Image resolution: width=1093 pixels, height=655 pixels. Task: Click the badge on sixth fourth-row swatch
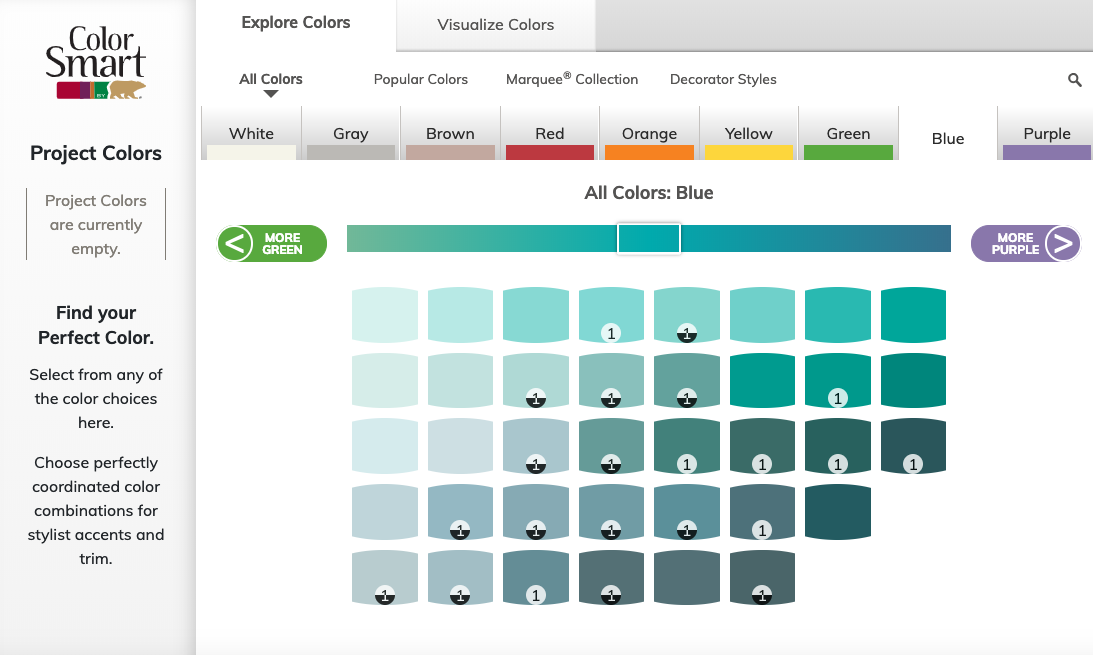[762, 530]
